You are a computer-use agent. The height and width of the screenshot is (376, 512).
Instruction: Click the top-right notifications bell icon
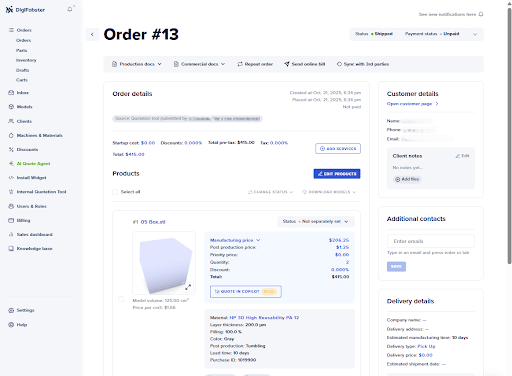coord(481,14)
